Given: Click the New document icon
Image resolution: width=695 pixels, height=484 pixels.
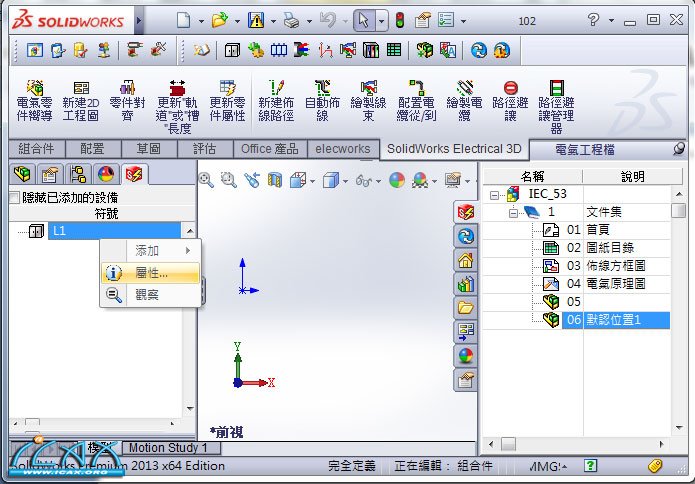Looking at the screenshot, I should pyautogui.click(x=183, y=20).
